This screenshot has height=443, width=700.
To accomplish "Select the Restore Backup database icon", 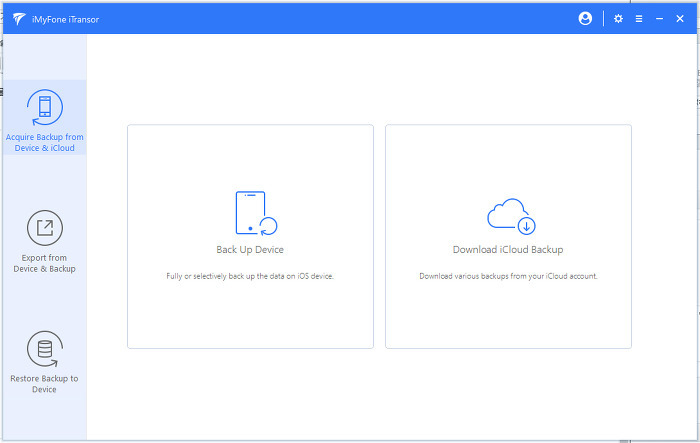I will pos(45,349).
